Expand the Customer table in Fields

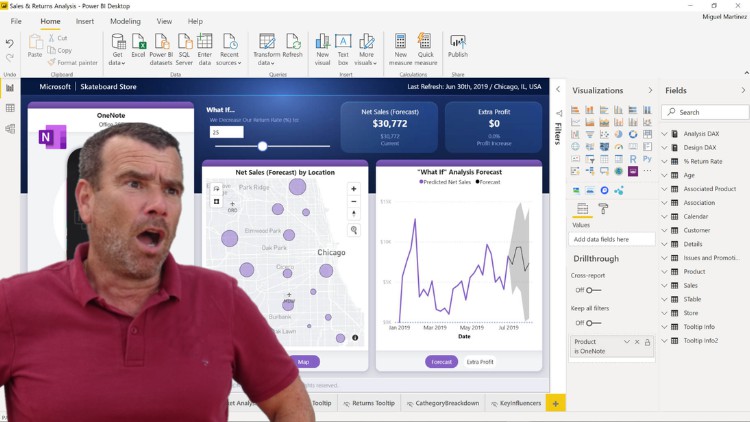pyautogui.click(x=697, y=230)
